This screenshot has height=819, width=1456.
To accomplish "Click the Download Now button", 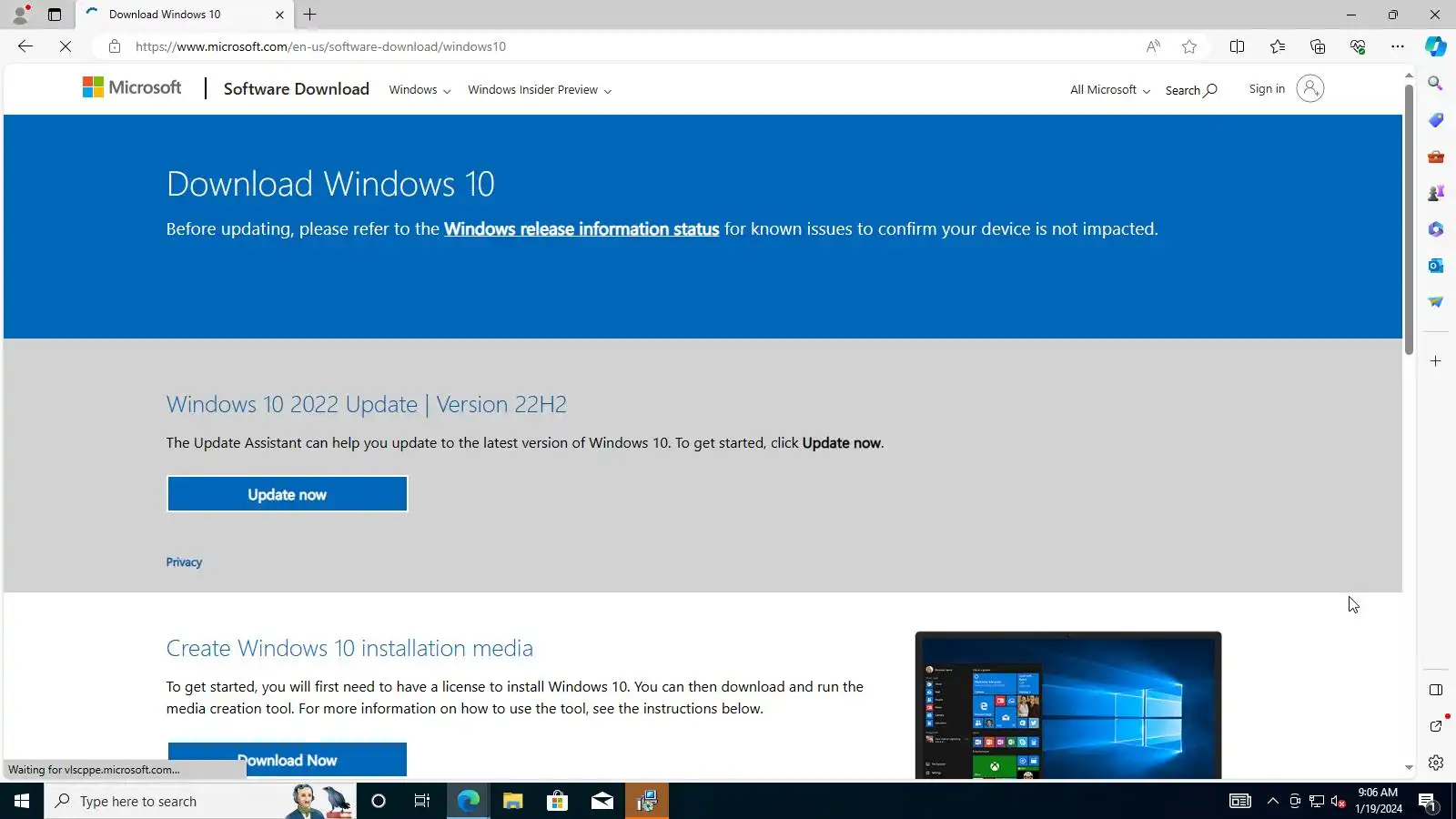I will [x=288, y=760].
